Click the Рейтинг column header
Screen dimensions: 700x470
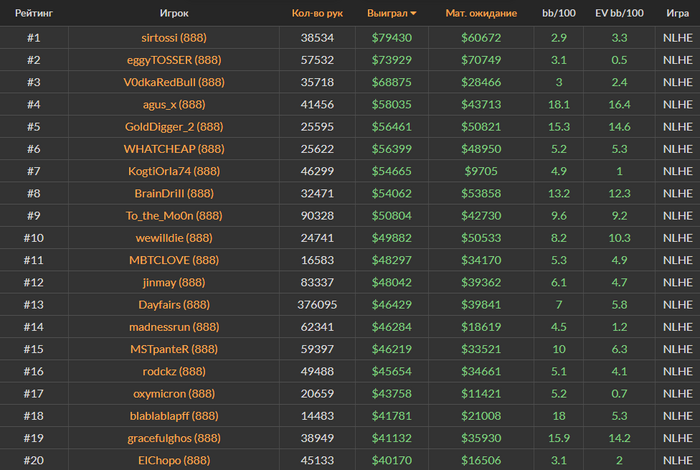[x=33, y=13]
